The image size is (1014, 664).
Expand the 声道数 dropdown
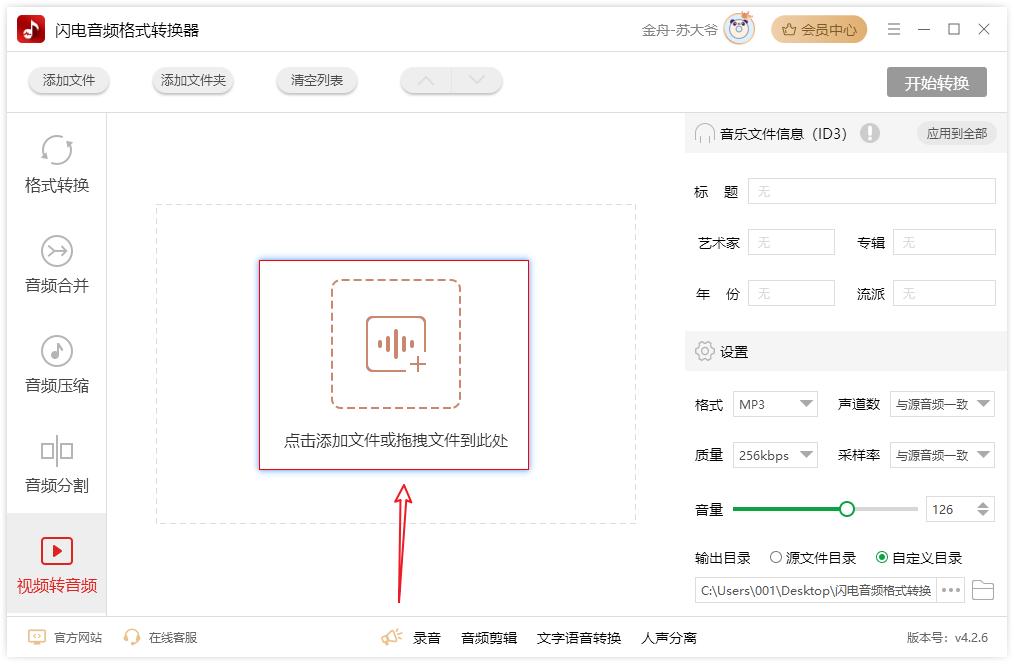pos(942,404)
